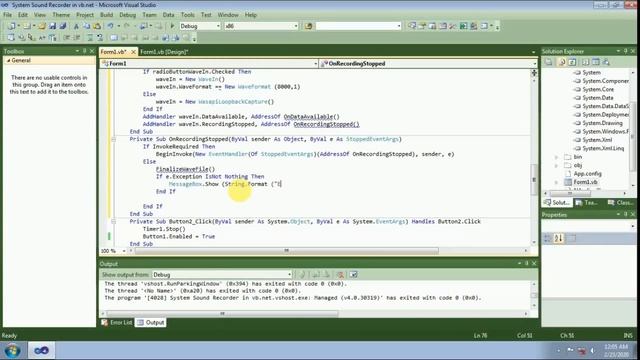This screenshot has width=640, height=360.
Task: Click the editor horizontal scrollbar thumb
Action: [287, 251]
